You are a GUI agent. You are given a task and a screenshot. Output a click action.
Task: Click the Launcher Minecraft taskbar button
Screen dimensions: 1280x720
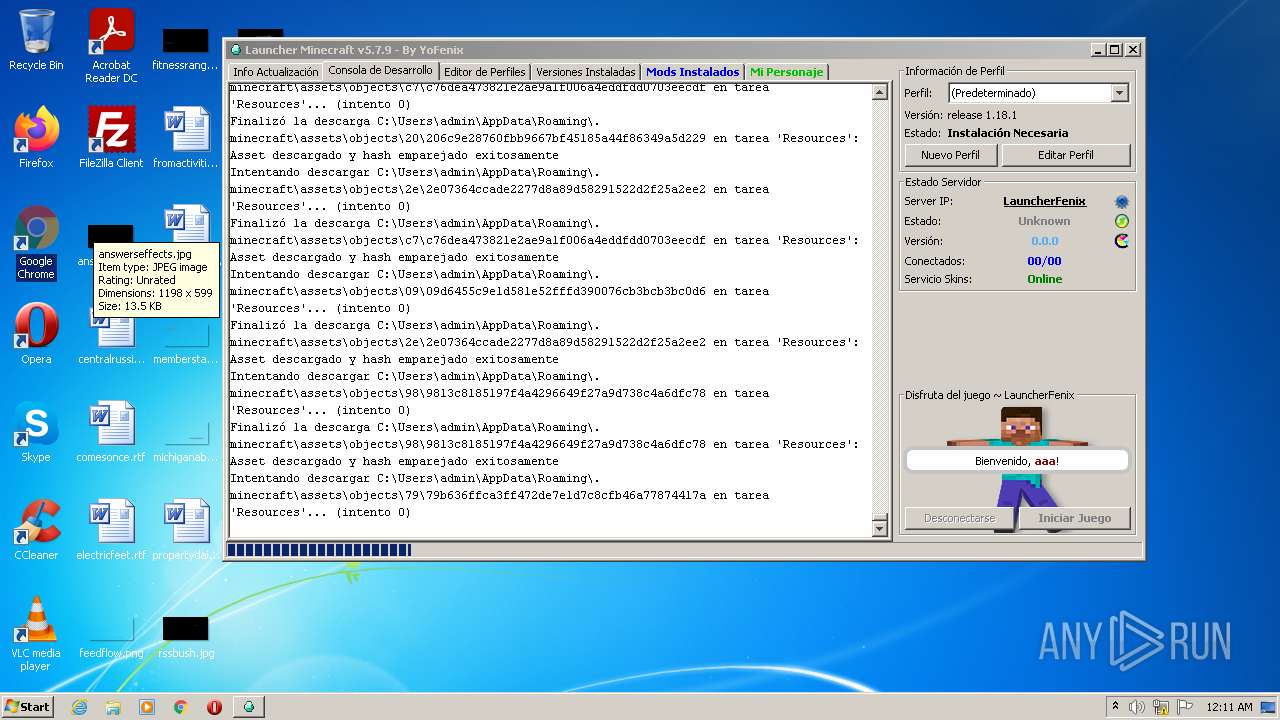coord(248,707)
